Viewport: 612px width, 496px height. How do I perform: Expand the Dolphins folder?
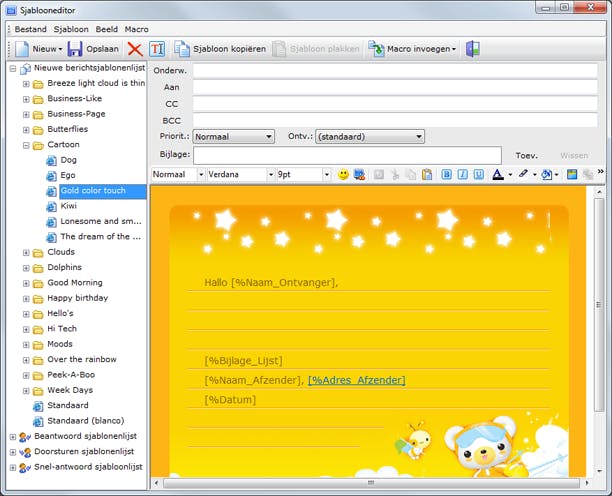tap(26, 267)
